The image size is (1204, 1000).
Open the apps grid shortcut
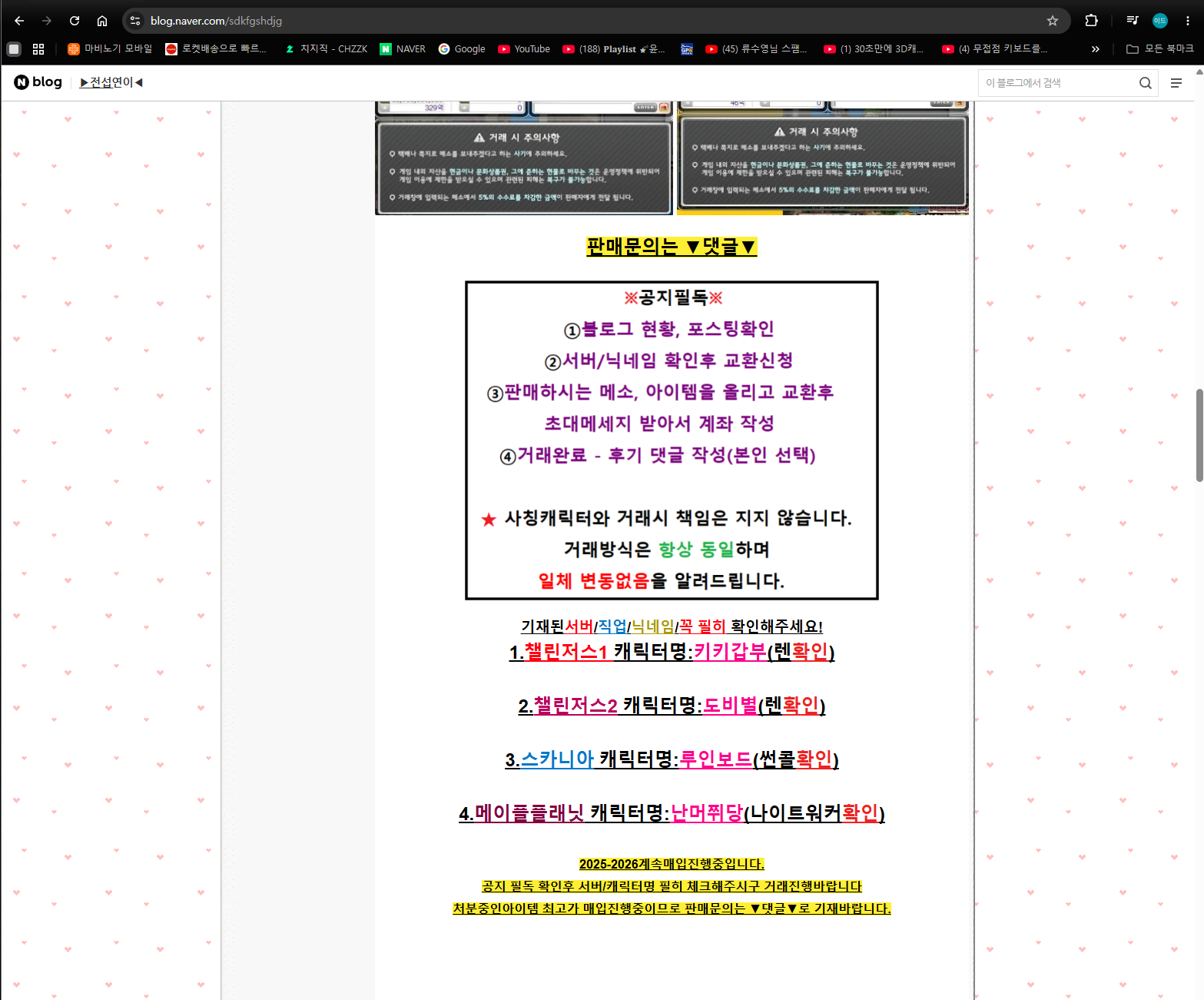(x=38, y=49)
